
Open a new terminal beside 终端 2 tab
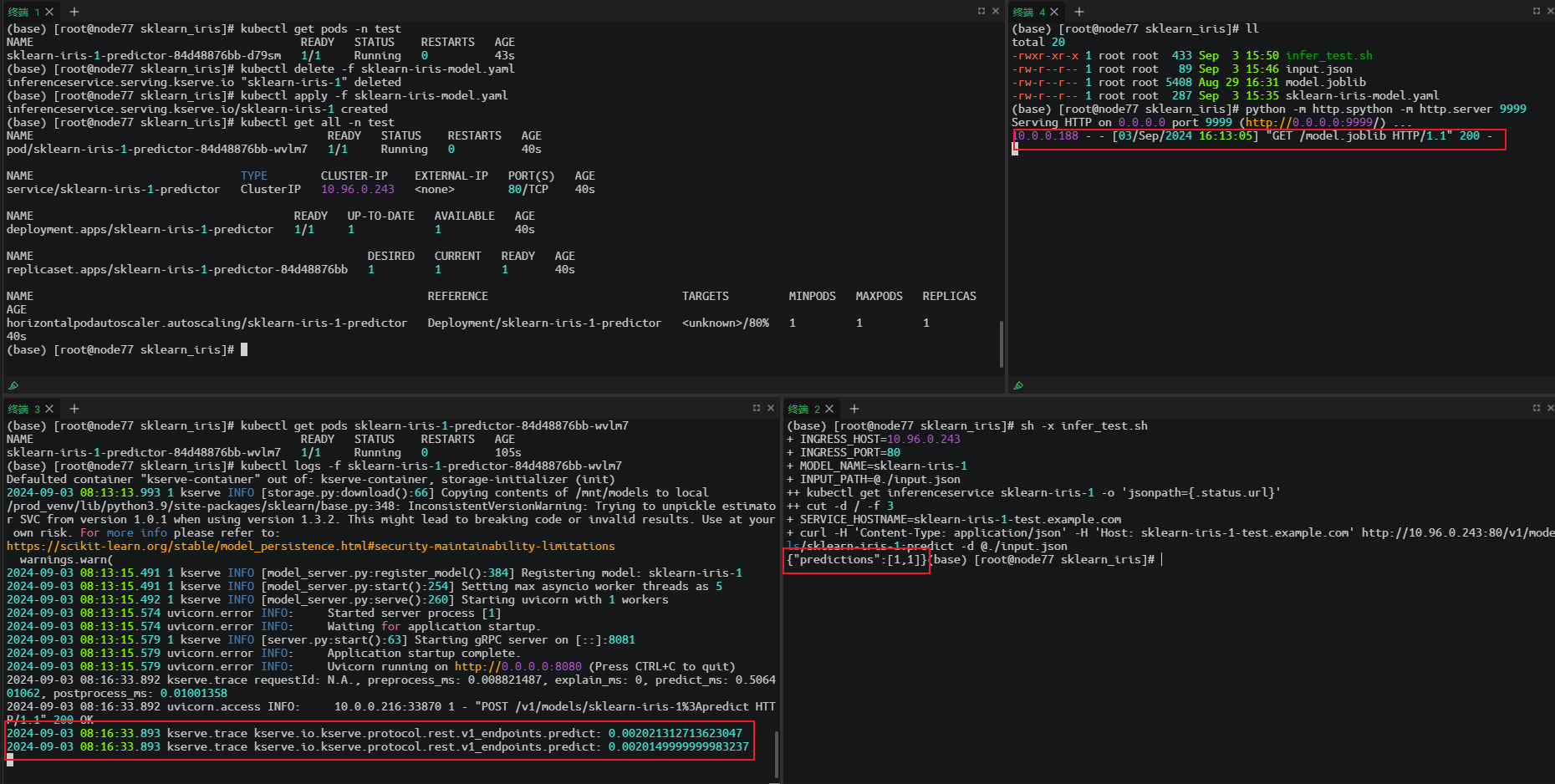point(854,409)
